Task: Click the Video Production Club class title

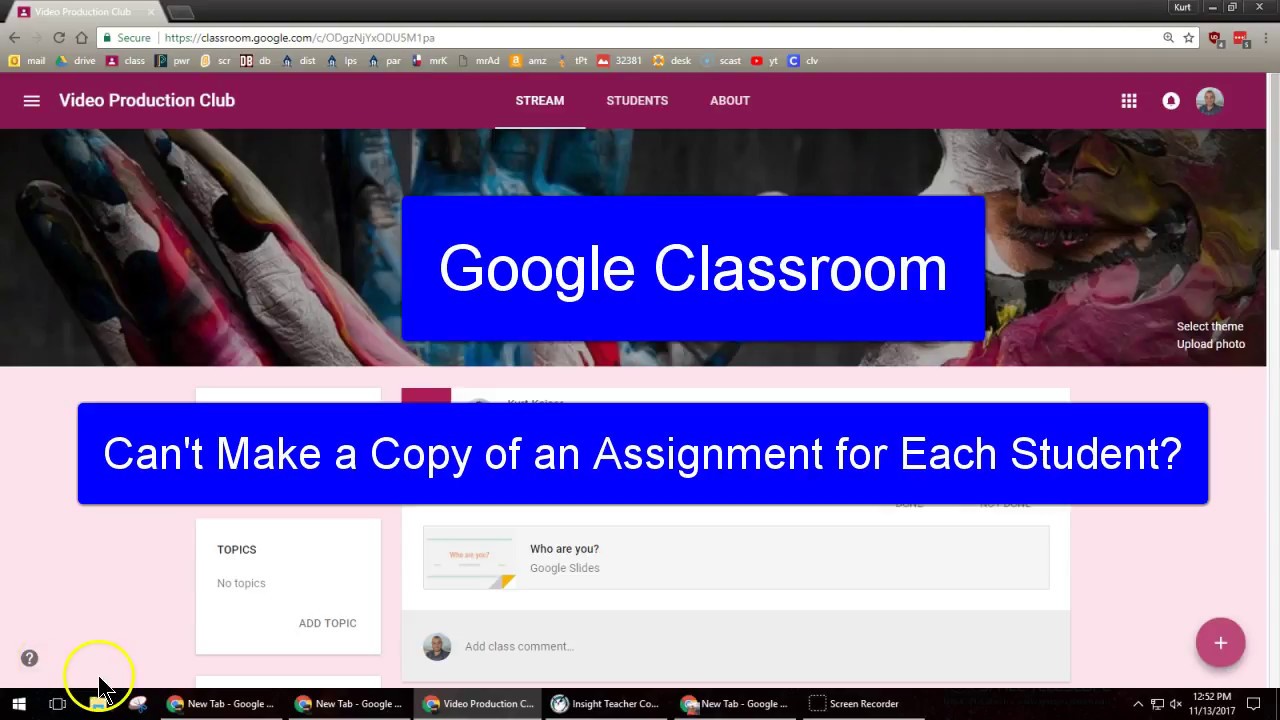Action: click(x=147, y=100)
